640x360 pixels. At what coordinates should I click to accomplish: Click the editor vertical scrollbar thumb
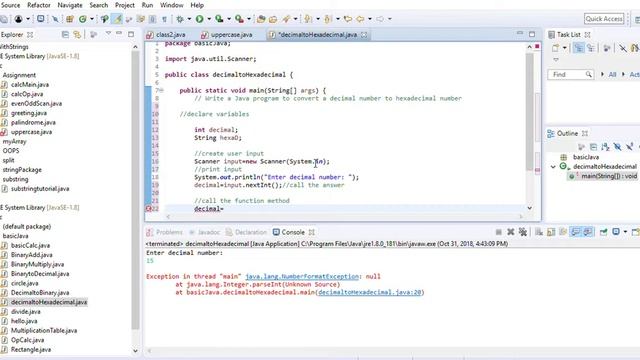(x=529, y=112)
